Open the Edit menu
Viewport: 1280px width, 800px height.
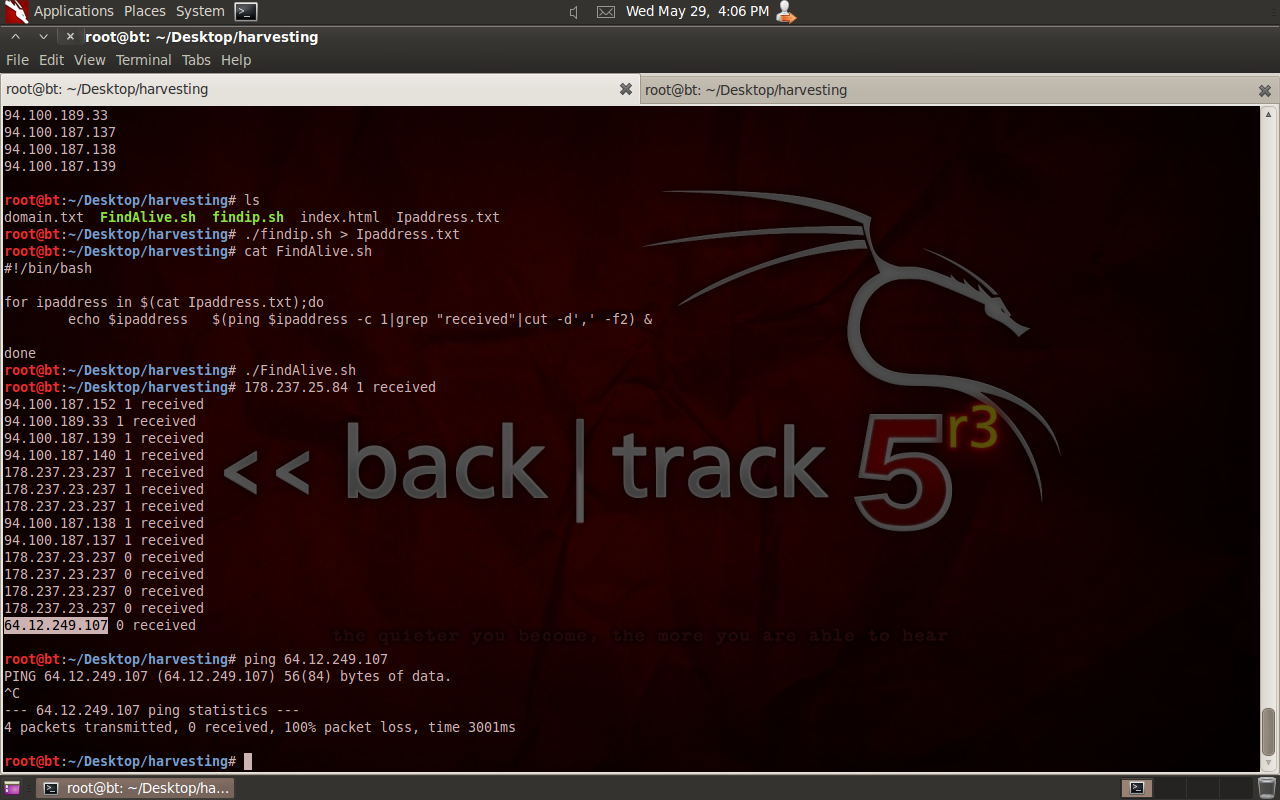[x=51, y=60]
